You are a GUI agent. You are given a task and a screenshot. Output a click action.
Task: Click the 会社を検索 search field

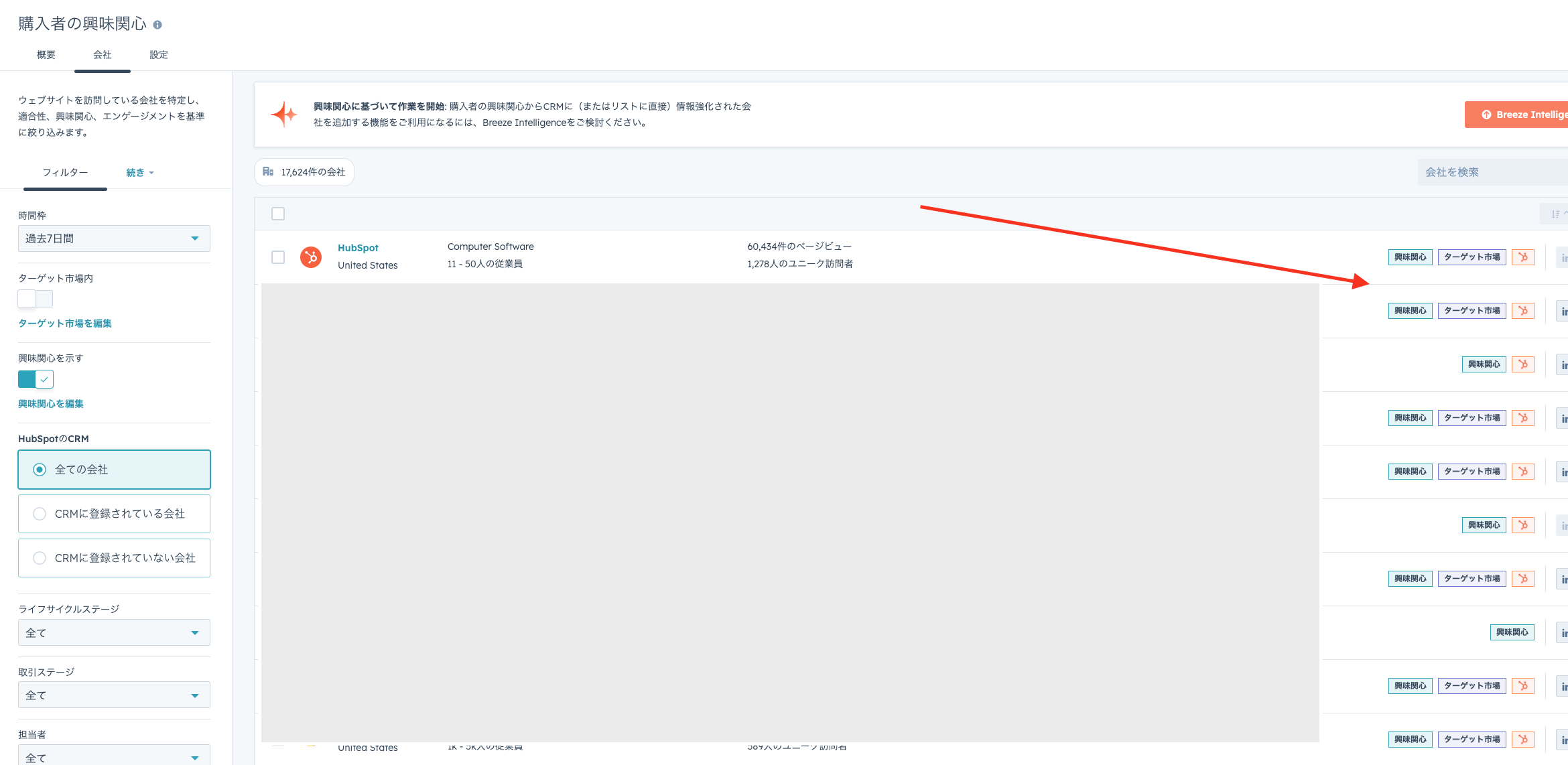point(1491,172)
